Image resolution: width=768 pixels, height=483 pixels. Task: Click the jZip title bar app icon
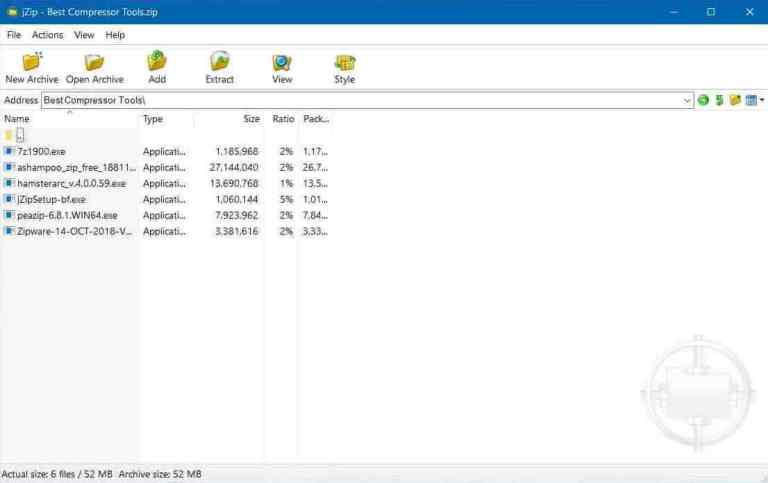point(13,12)
